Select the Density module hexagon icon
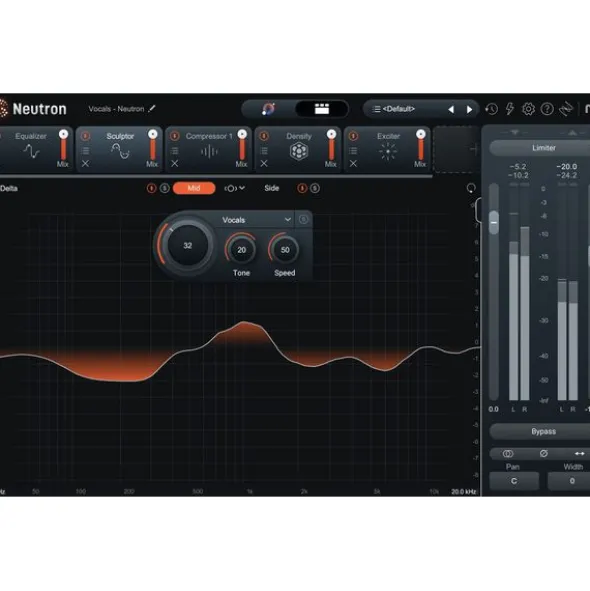This screenshot has height=591, width=590. 299,152
